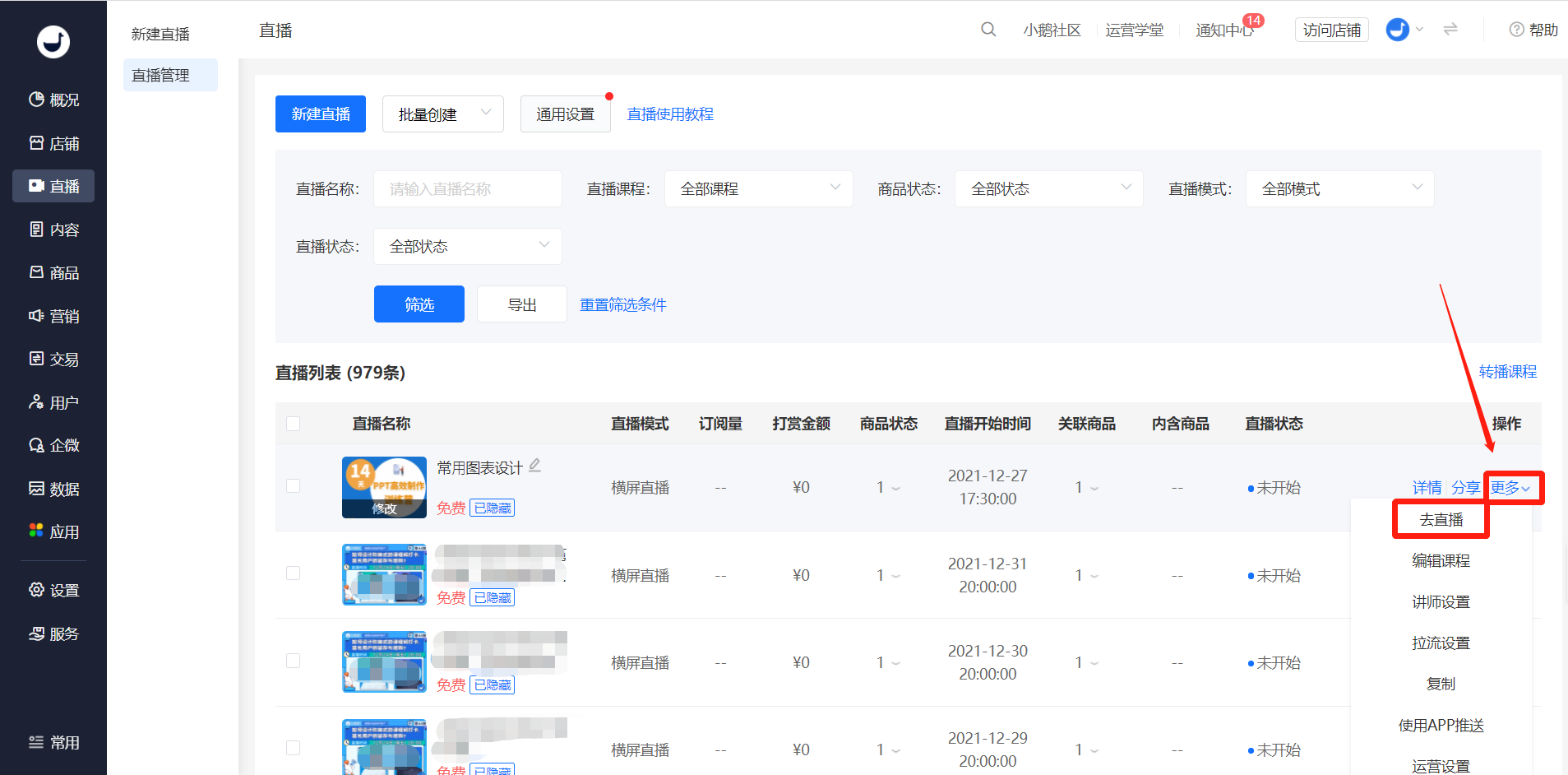The width and height of the screenshot is (1568, 775).
Task: Open the 应用 apps sidebar icon
Action: (x=37, y=531)
